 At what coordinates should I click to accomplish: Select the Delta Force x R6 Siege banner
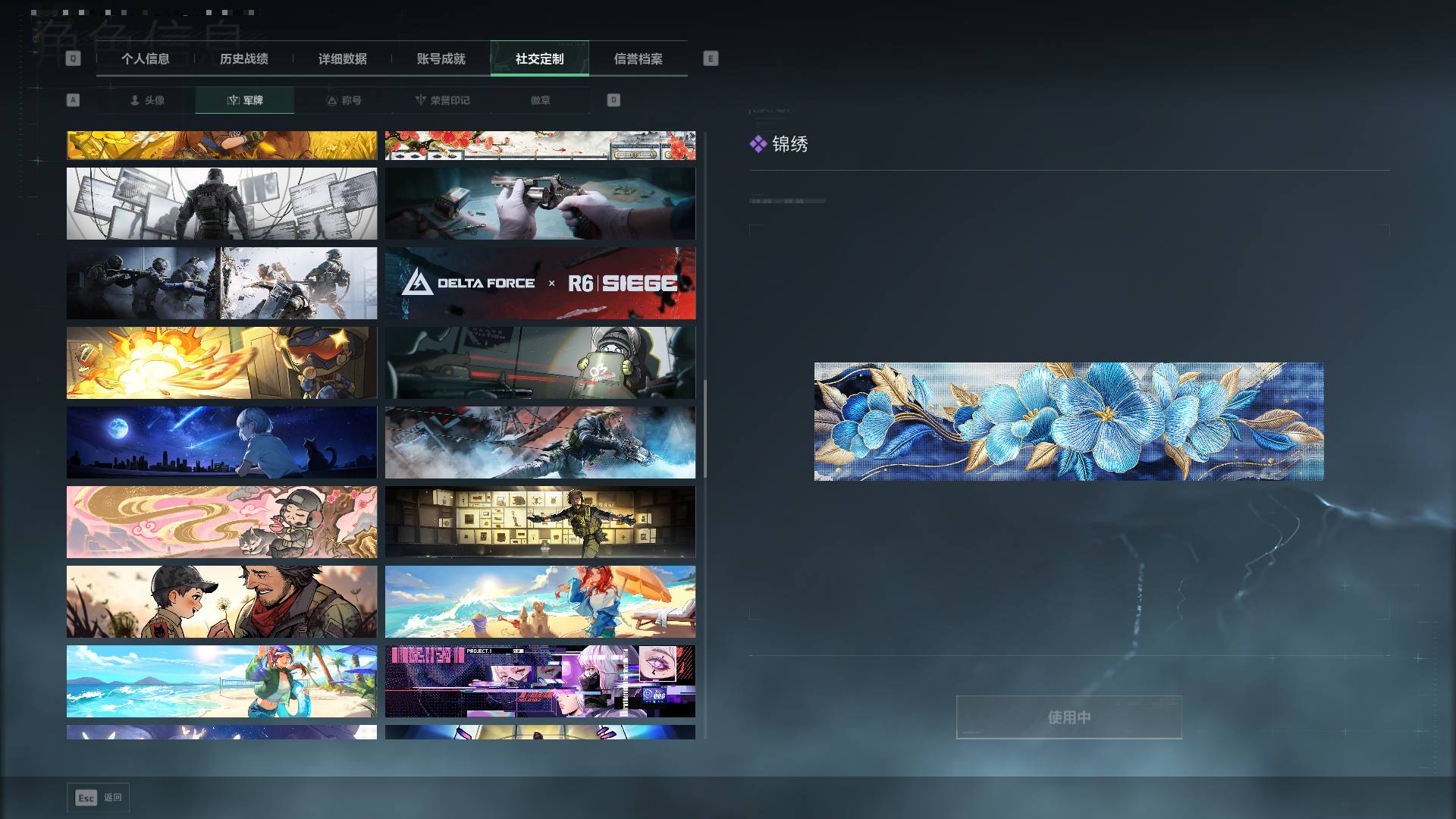540,283
